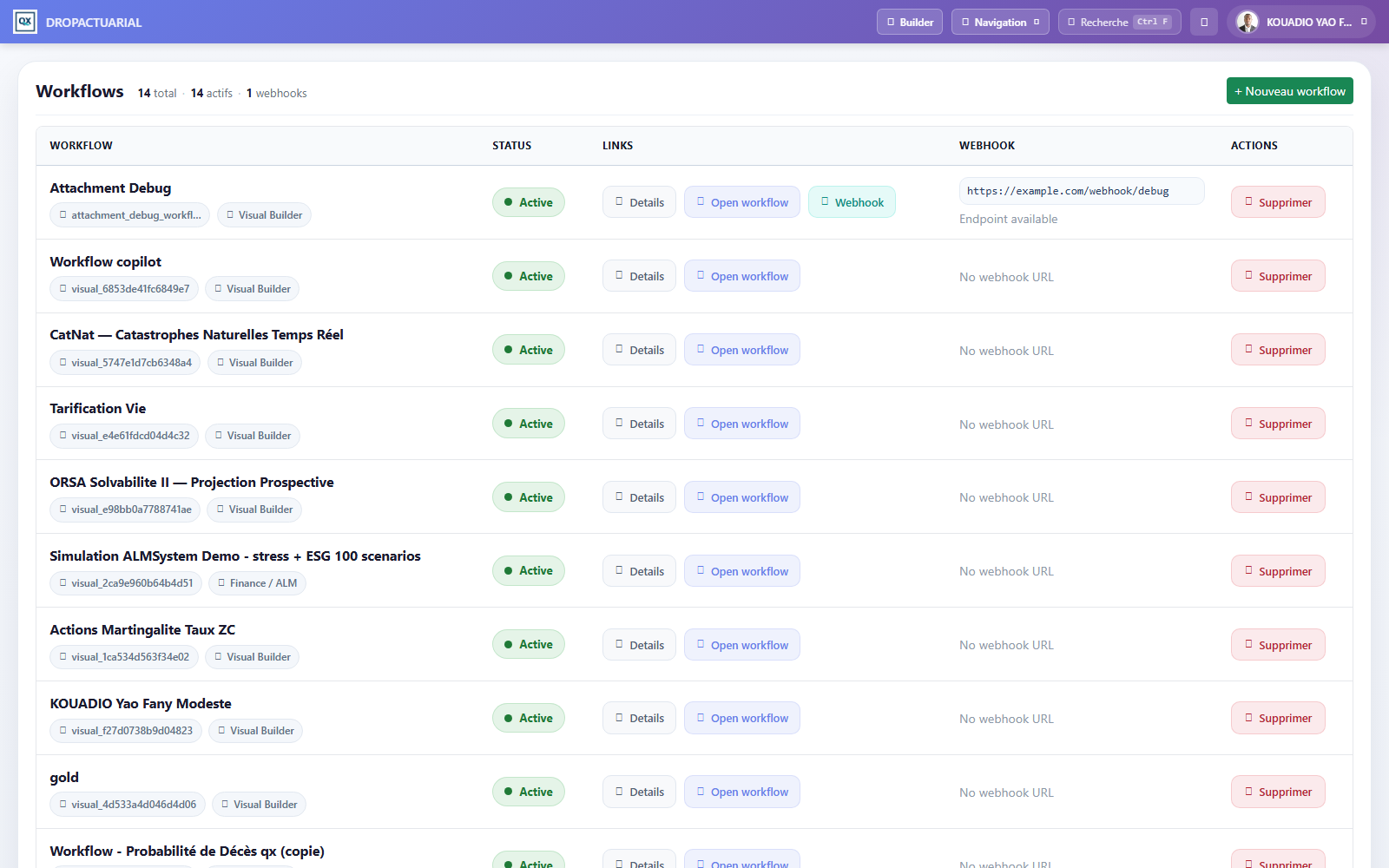Open Details for KOUADIO Yao Fany Modeste

(639, 718)
